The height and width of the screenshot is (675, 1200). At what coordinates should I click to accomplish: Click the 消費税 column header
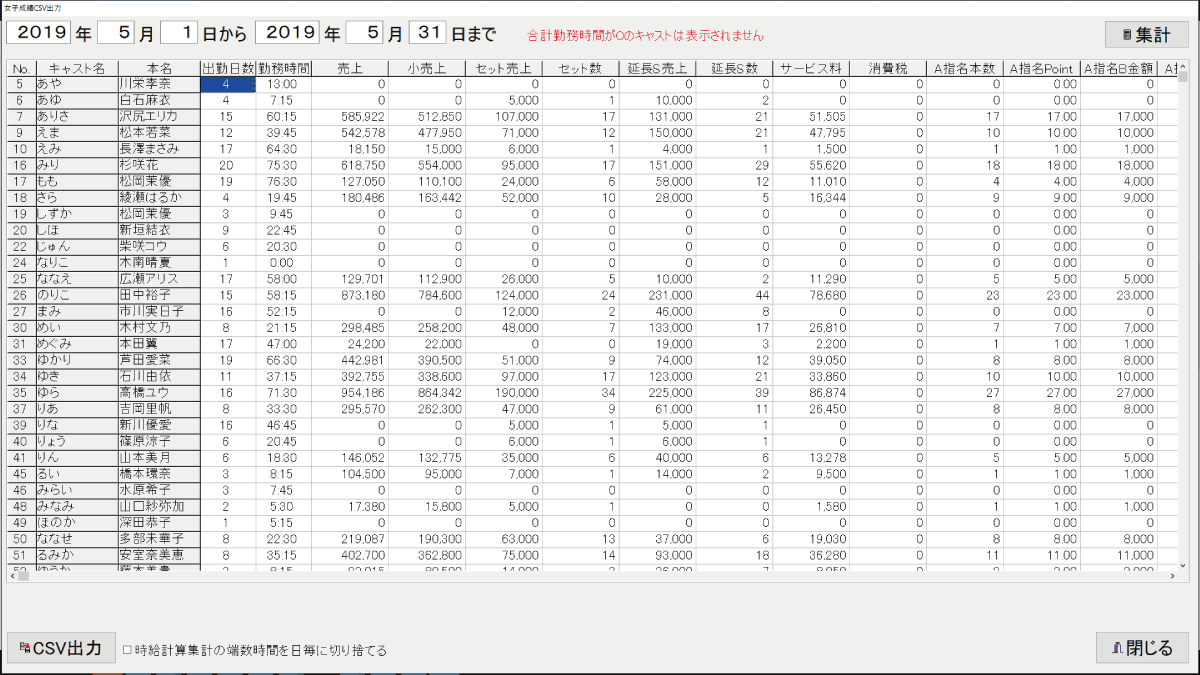(x=888, y=69)
